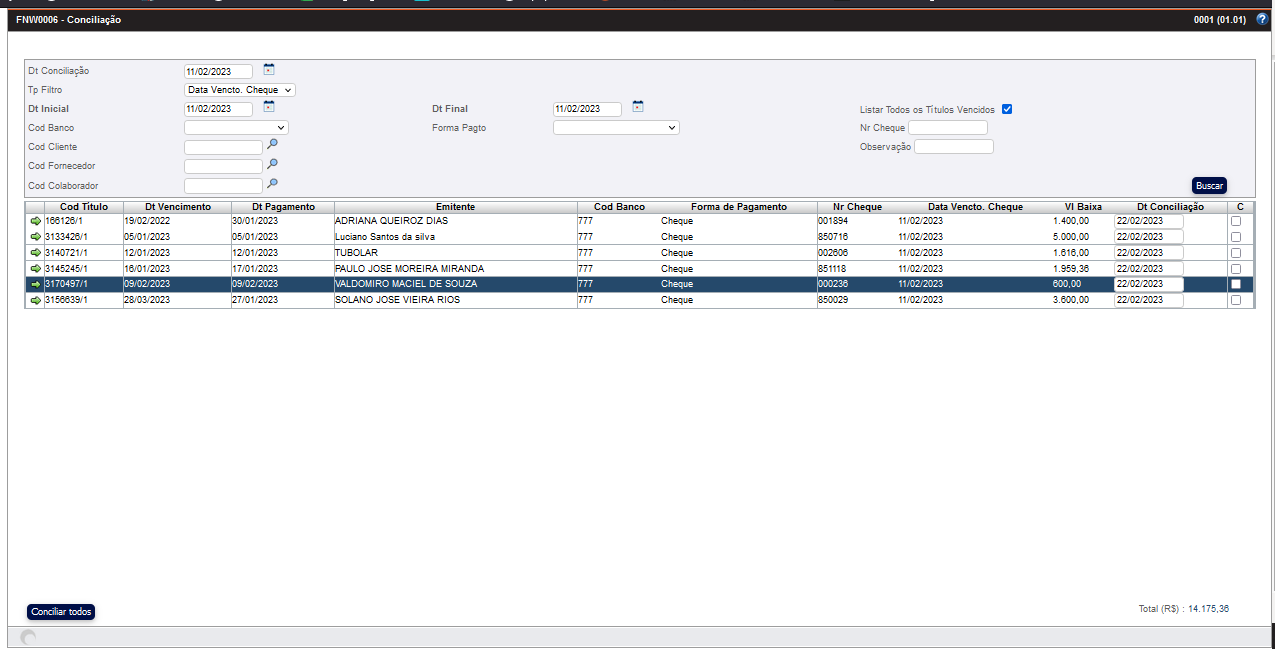Click the Cod Cliente search magnifier
The image size is (1275, 649).
272,145
